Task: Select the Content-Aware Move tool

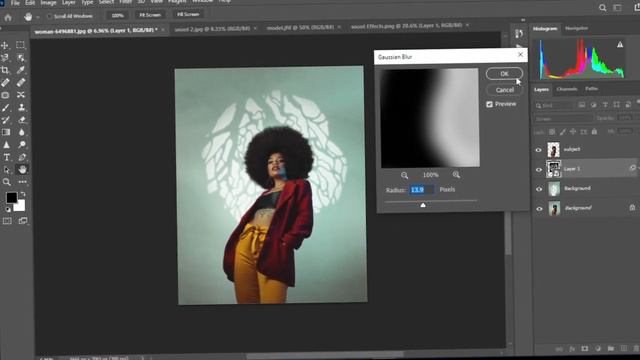Action: [21, 95]
